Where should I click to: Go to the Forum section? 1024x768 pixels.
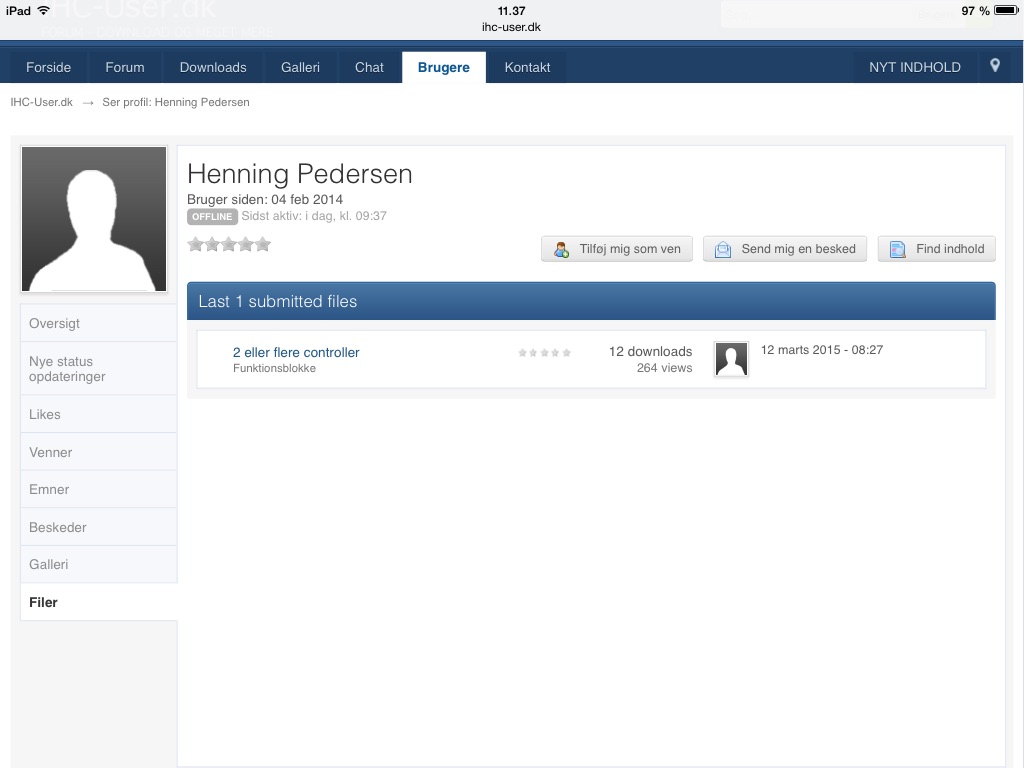pyautogui.click(x=125, y=67)
